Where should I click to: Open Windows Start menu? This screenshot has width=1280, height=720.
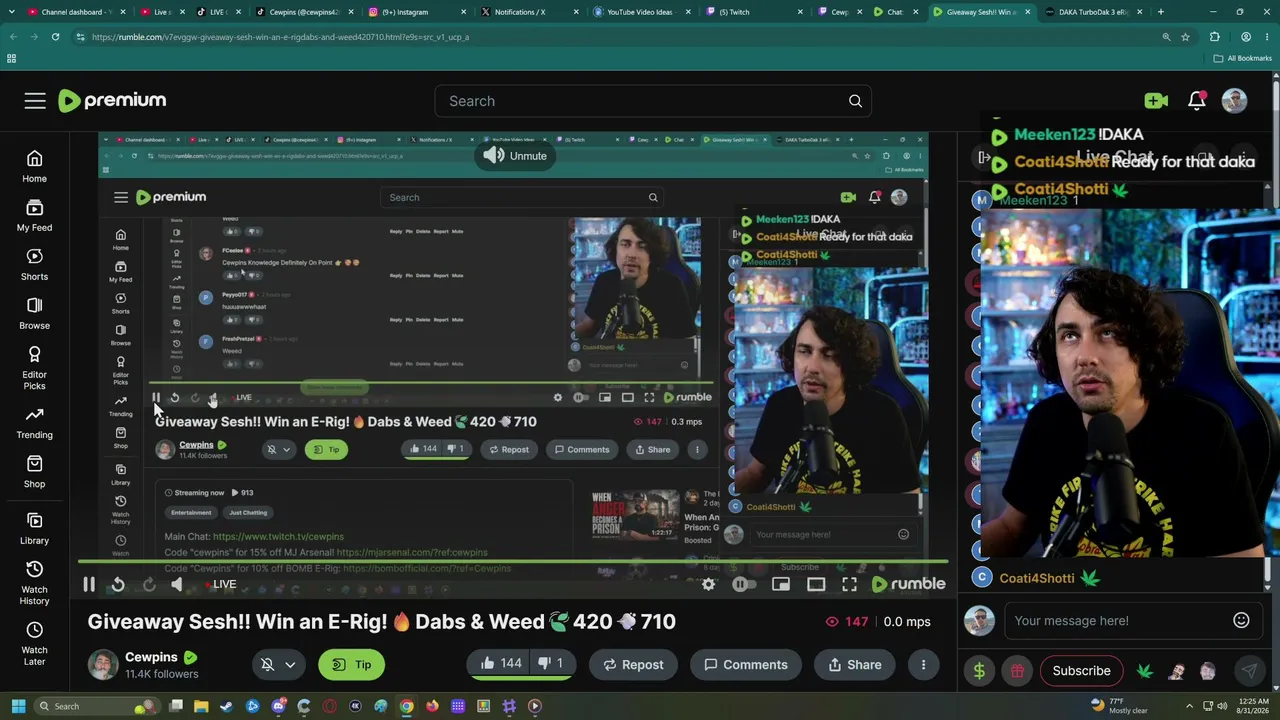[x=18, y=706]
